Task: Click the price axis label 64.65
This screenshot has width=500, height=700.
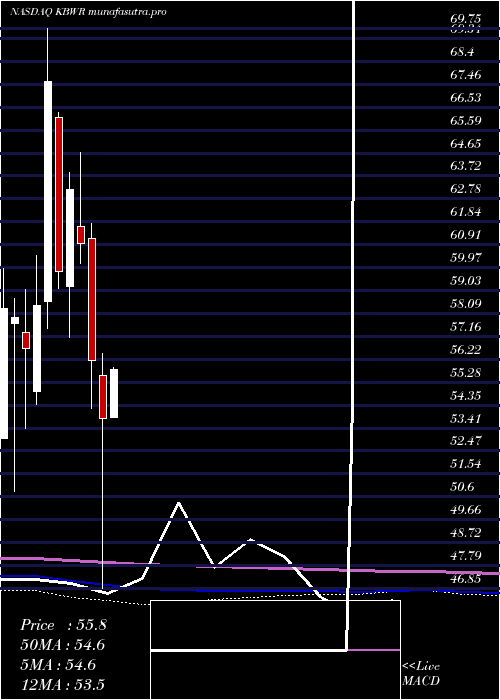Action: pos(466,144)
